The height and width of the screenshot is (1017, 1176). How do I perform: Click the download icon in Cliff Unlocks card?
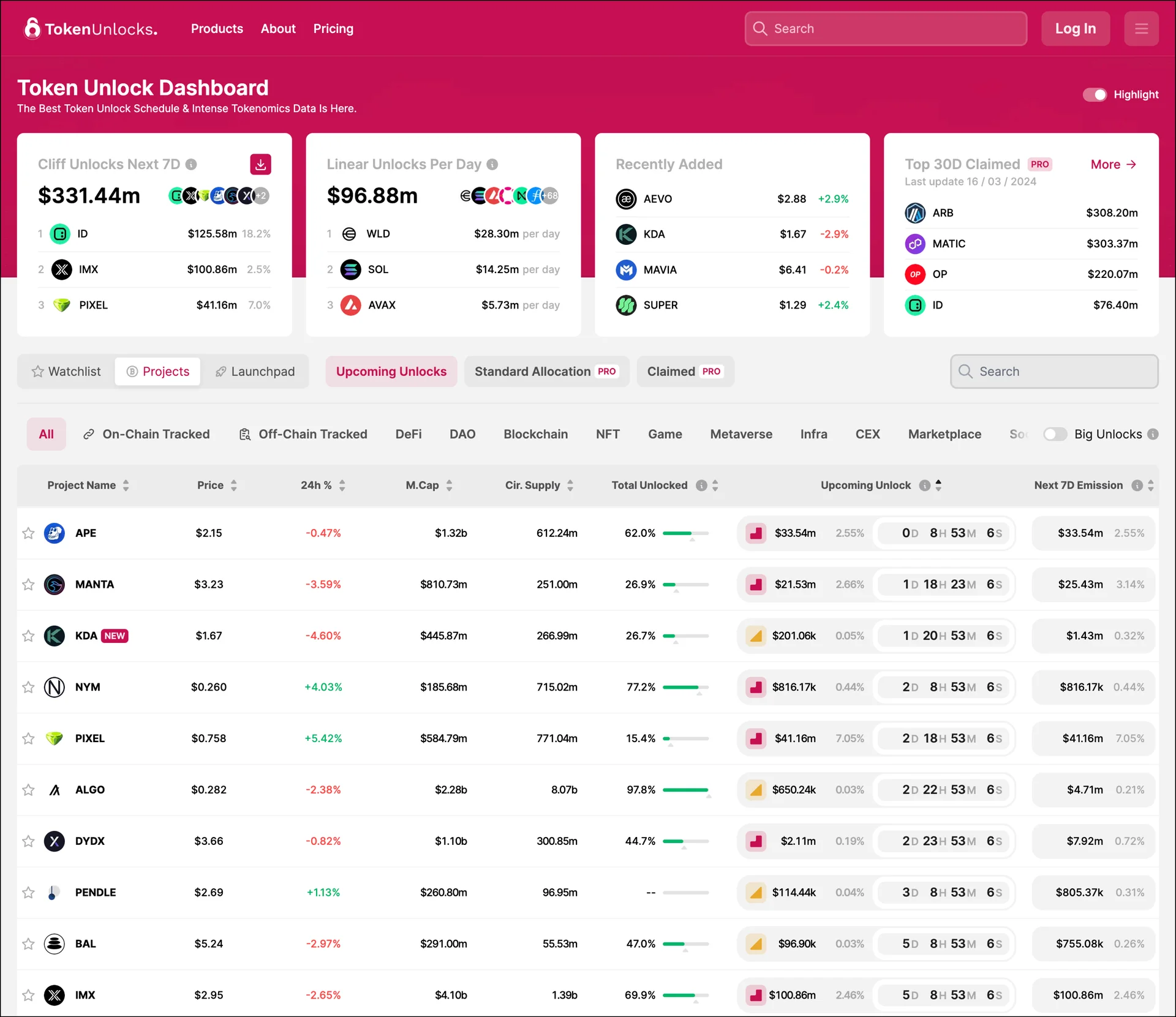(260, 164)
